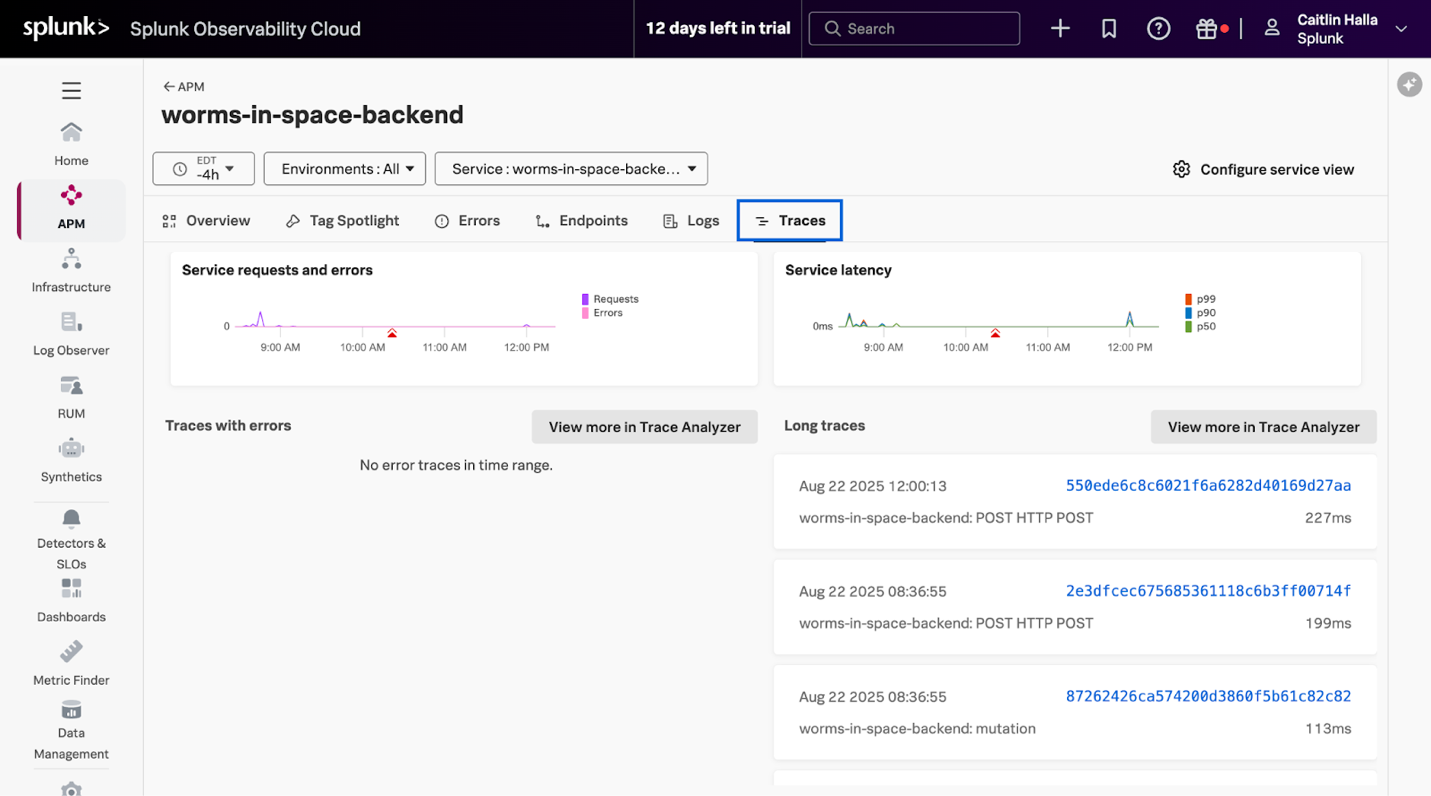Select the Infrastructure icon in the sidebar

point(71,270)
